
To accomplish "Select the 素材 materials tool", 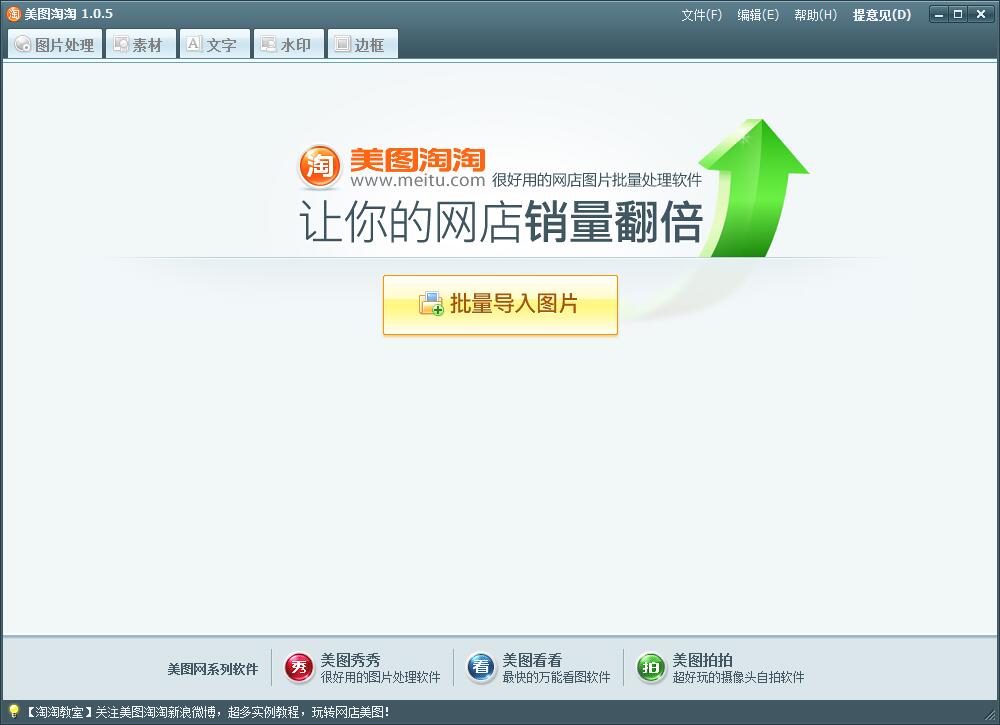I will [x=140, y=43].
